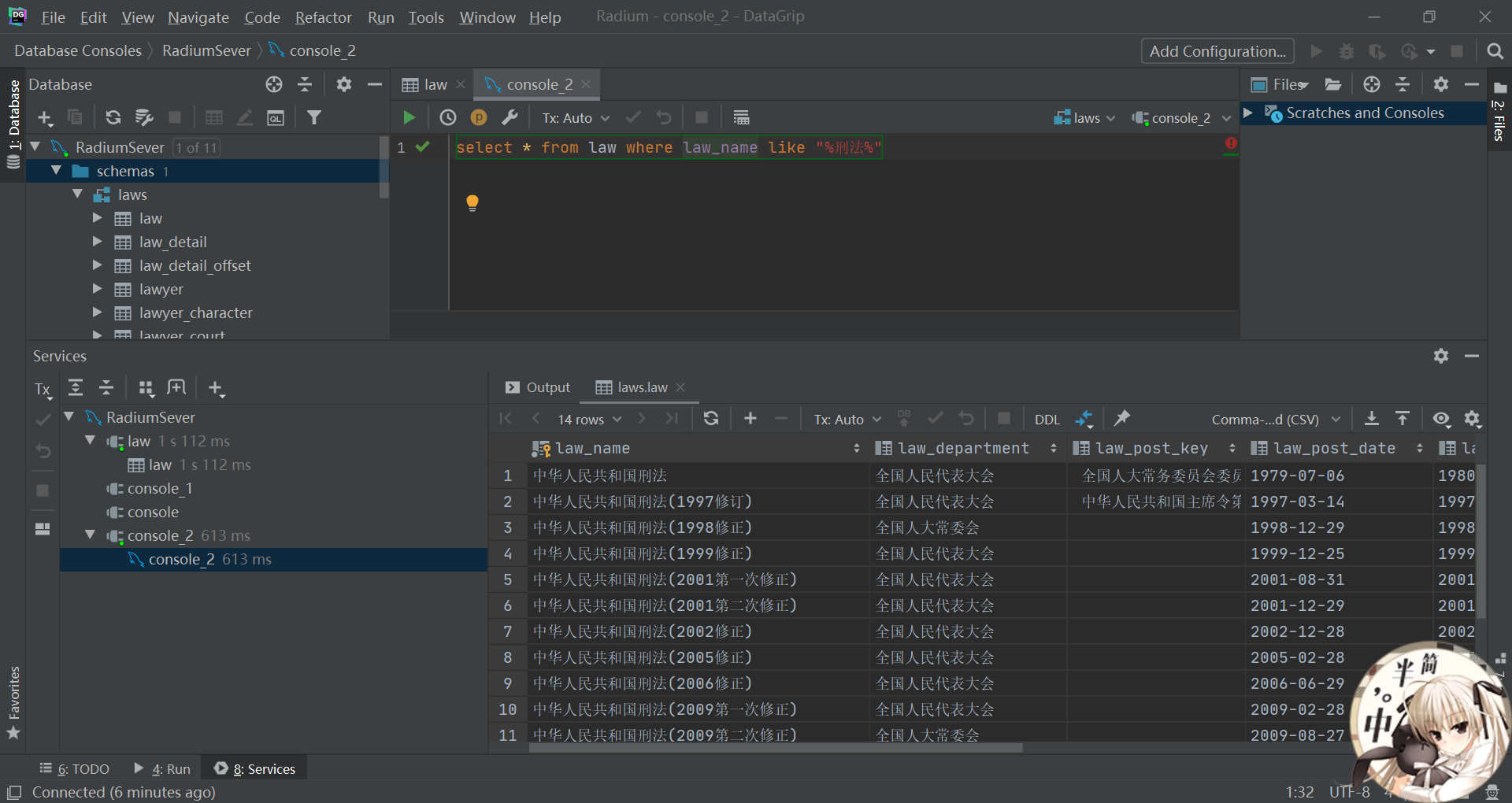Expand the lawyer table node
The width and height of the screenshot is (1512, 803).
click(97, 288)
